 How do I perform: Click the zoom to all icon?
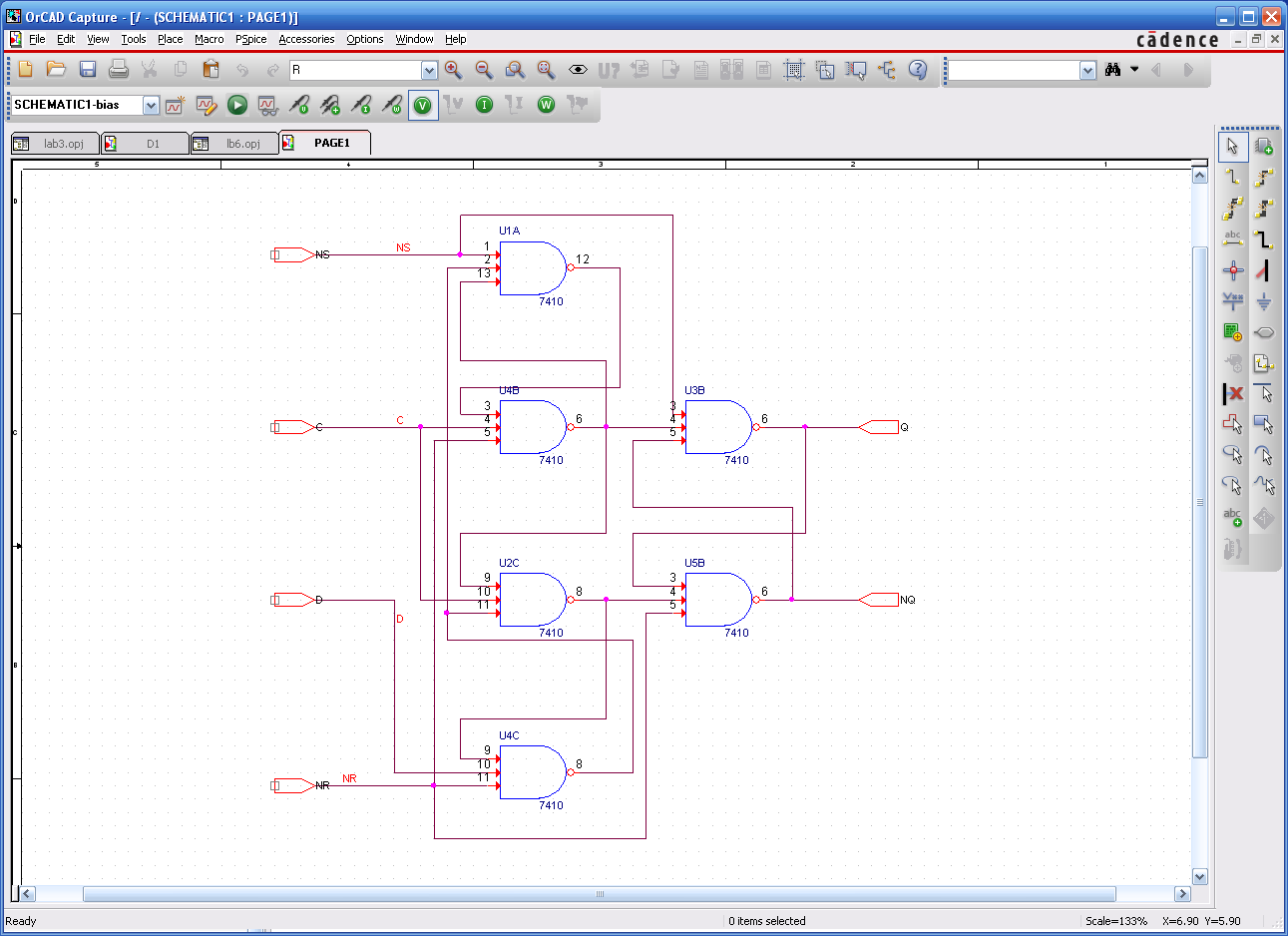pos(546,69)
